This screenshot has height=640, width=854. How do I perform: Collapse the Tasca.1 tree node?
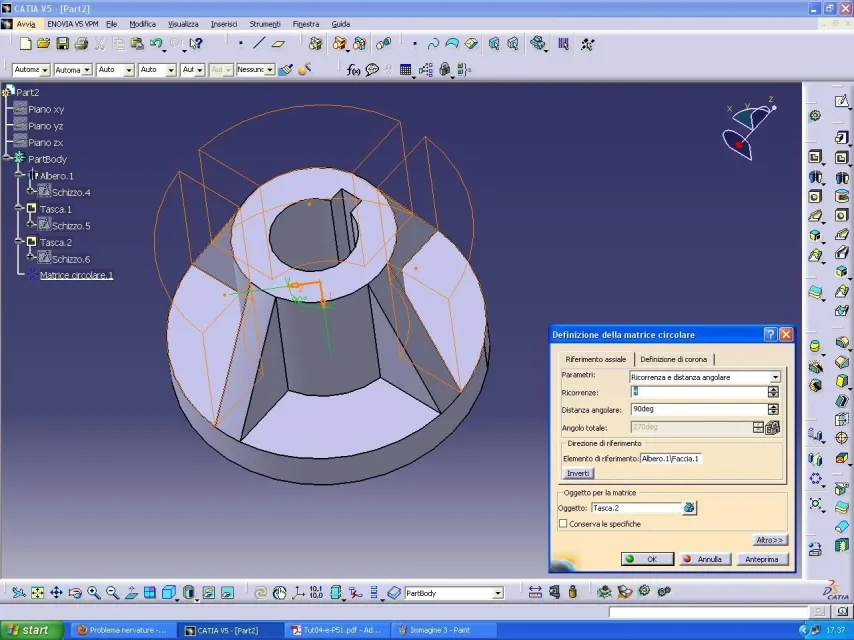click(19, 209)
